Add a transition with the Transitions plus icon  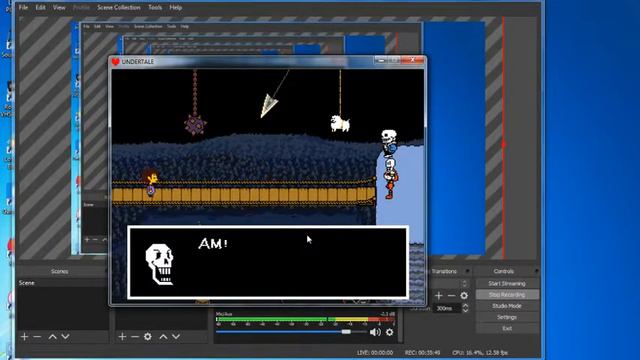click(x=439, y=296)
